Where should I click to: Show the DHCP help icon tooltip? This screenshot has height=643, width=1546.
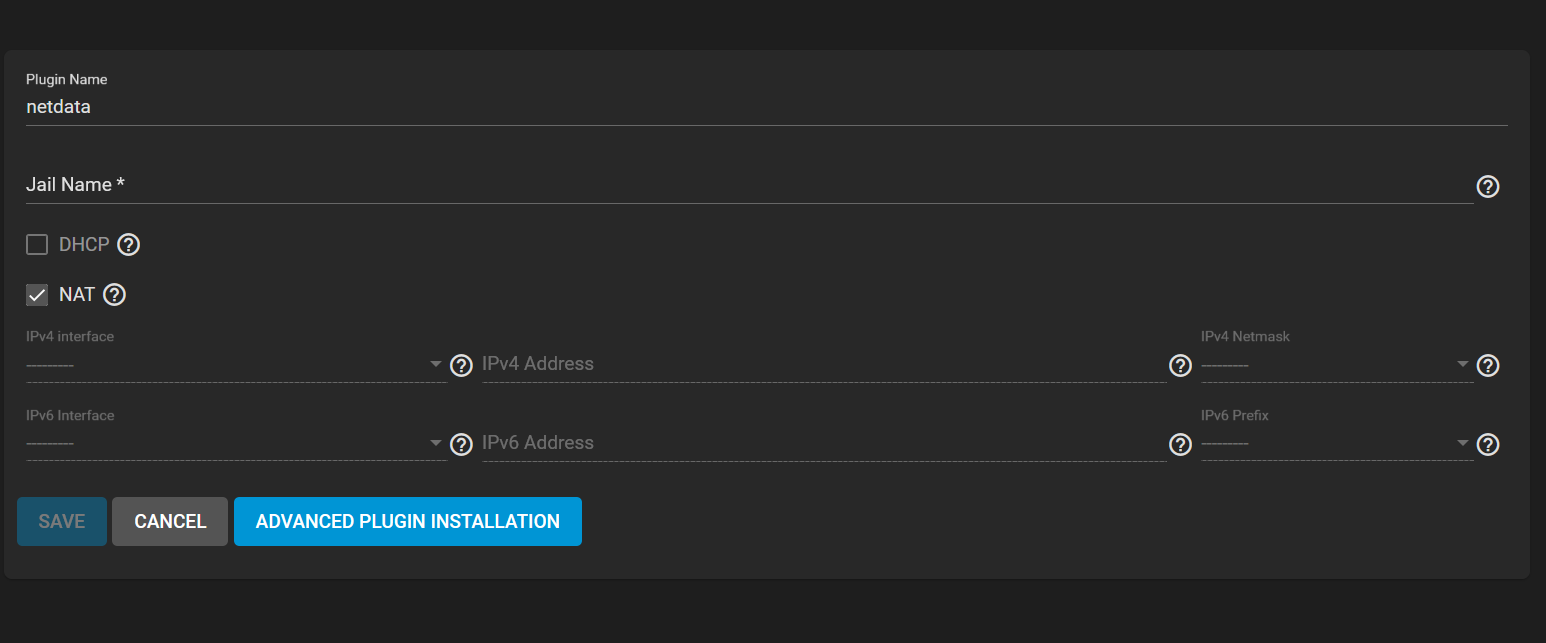[128, 244]
